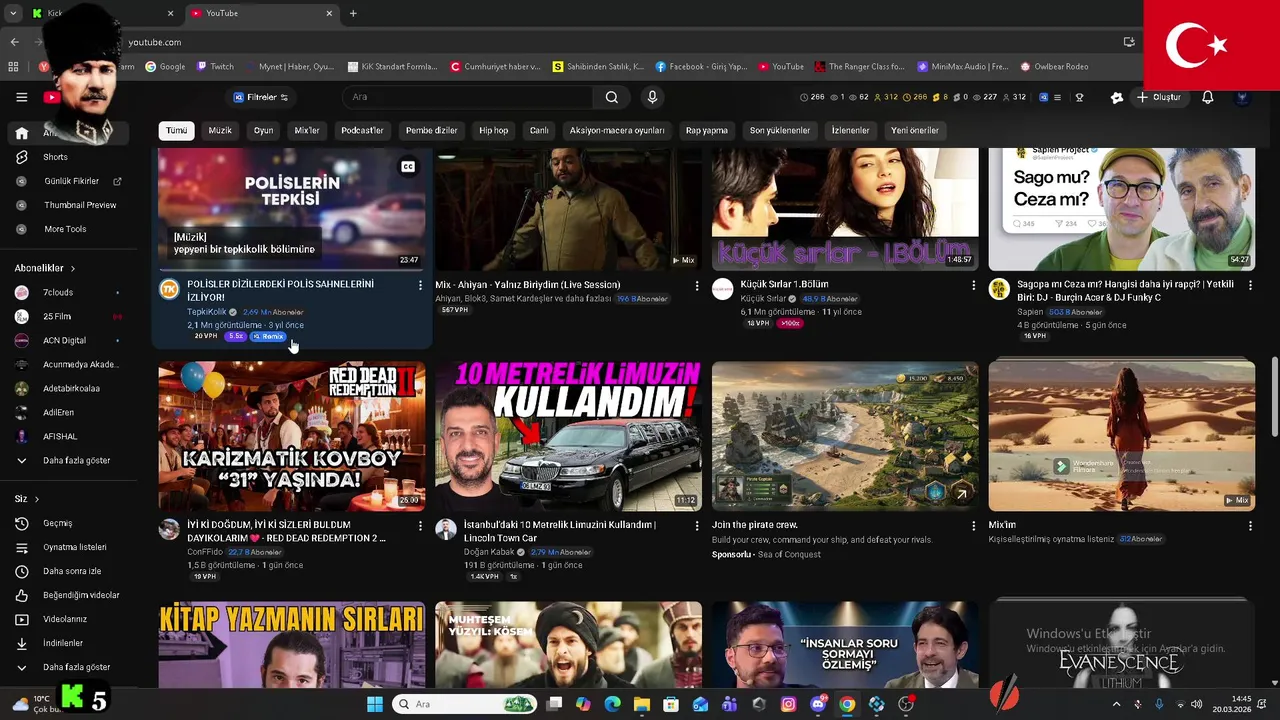This screenshot has width=1280, height=720.
Task: Open the Polislerin Tepkisi video thumbnail
Action: 292,209
